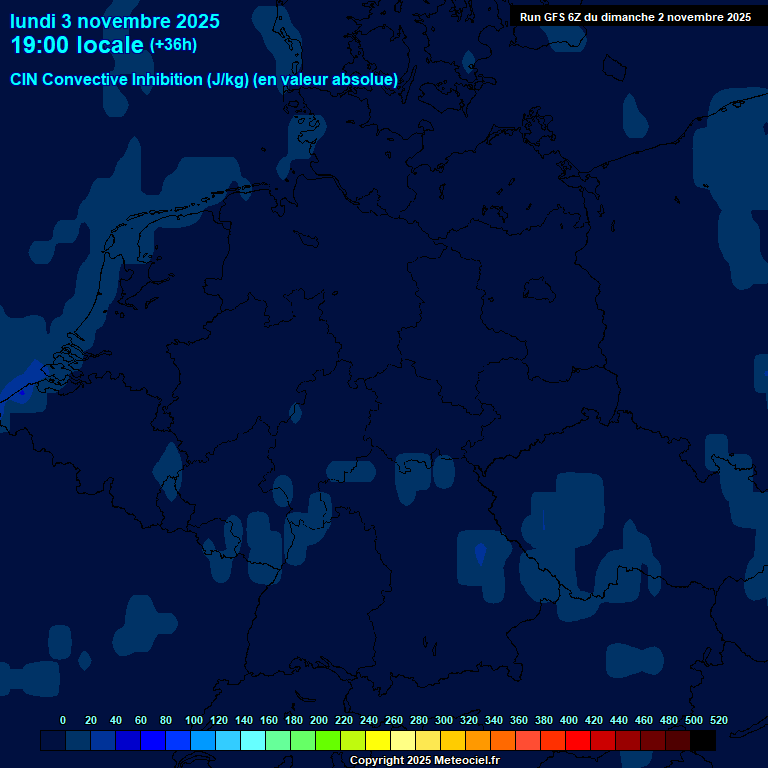Click the '520' legend value label
Screen dimensions: 768x768
click(x=719, y=720)
